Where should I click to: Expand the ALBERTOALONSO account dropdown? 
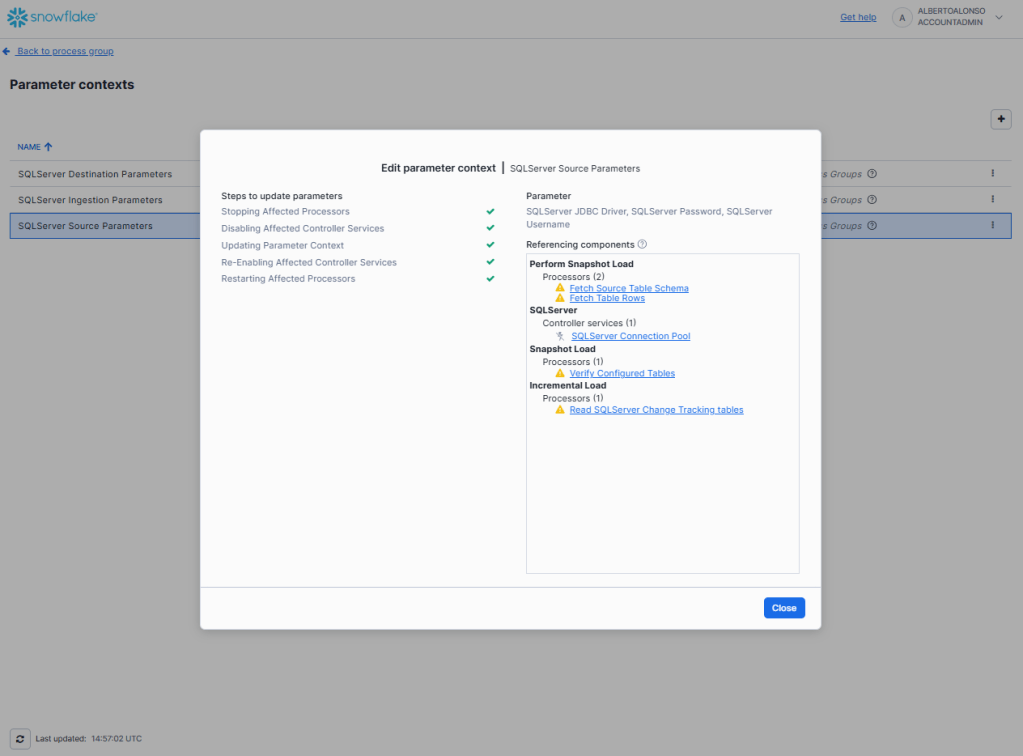click(998, 17)
